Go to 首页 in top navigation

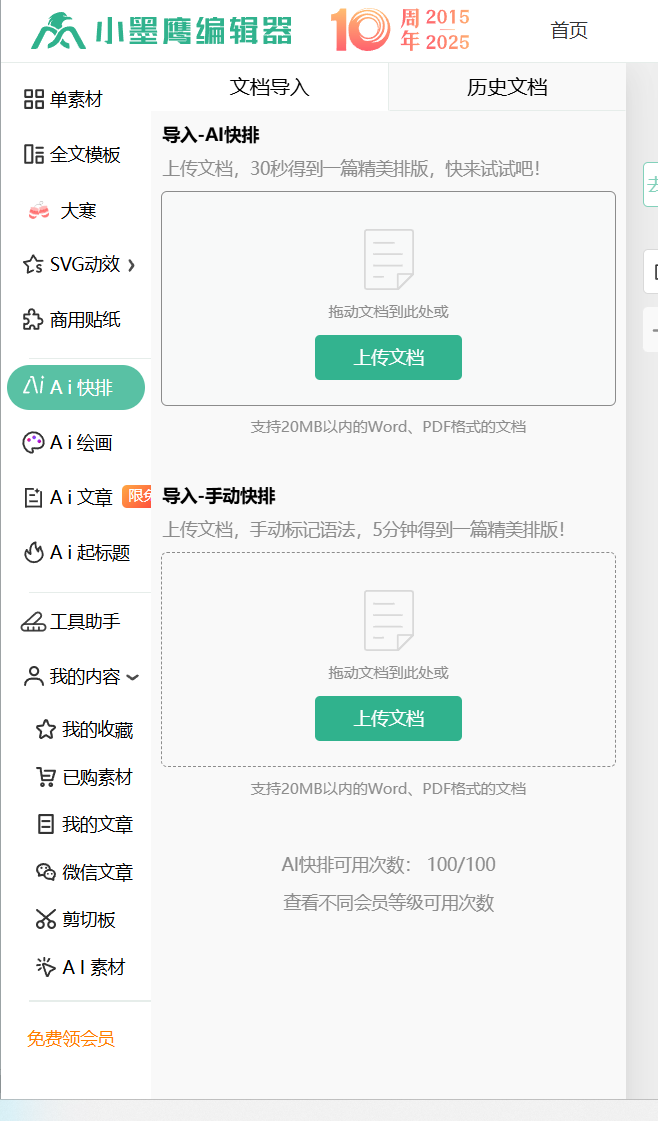pyautogui.click(x=569, y=31)
